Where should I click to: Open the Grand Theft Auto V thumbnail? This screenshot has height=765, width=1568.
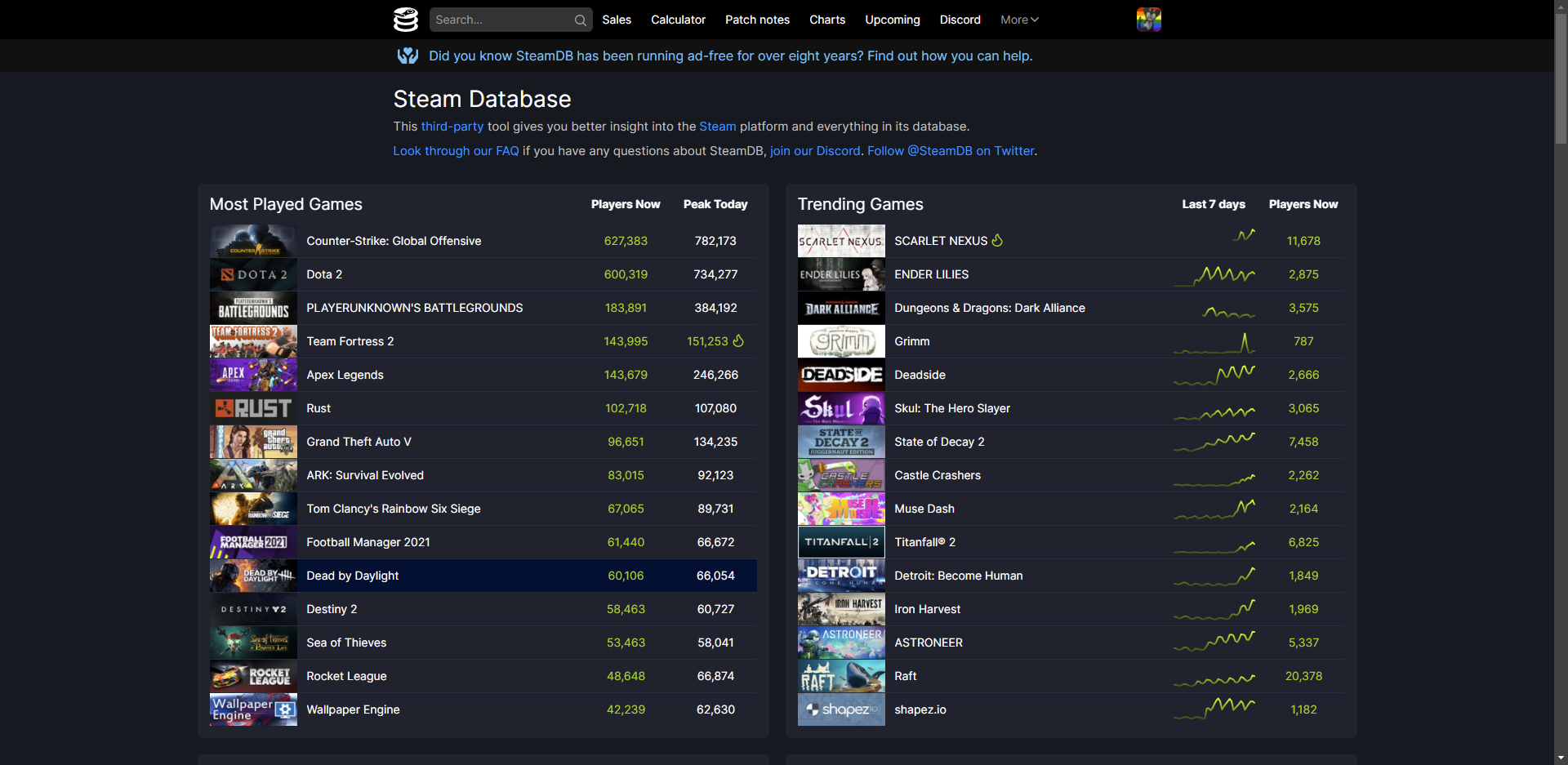point(253,442)
